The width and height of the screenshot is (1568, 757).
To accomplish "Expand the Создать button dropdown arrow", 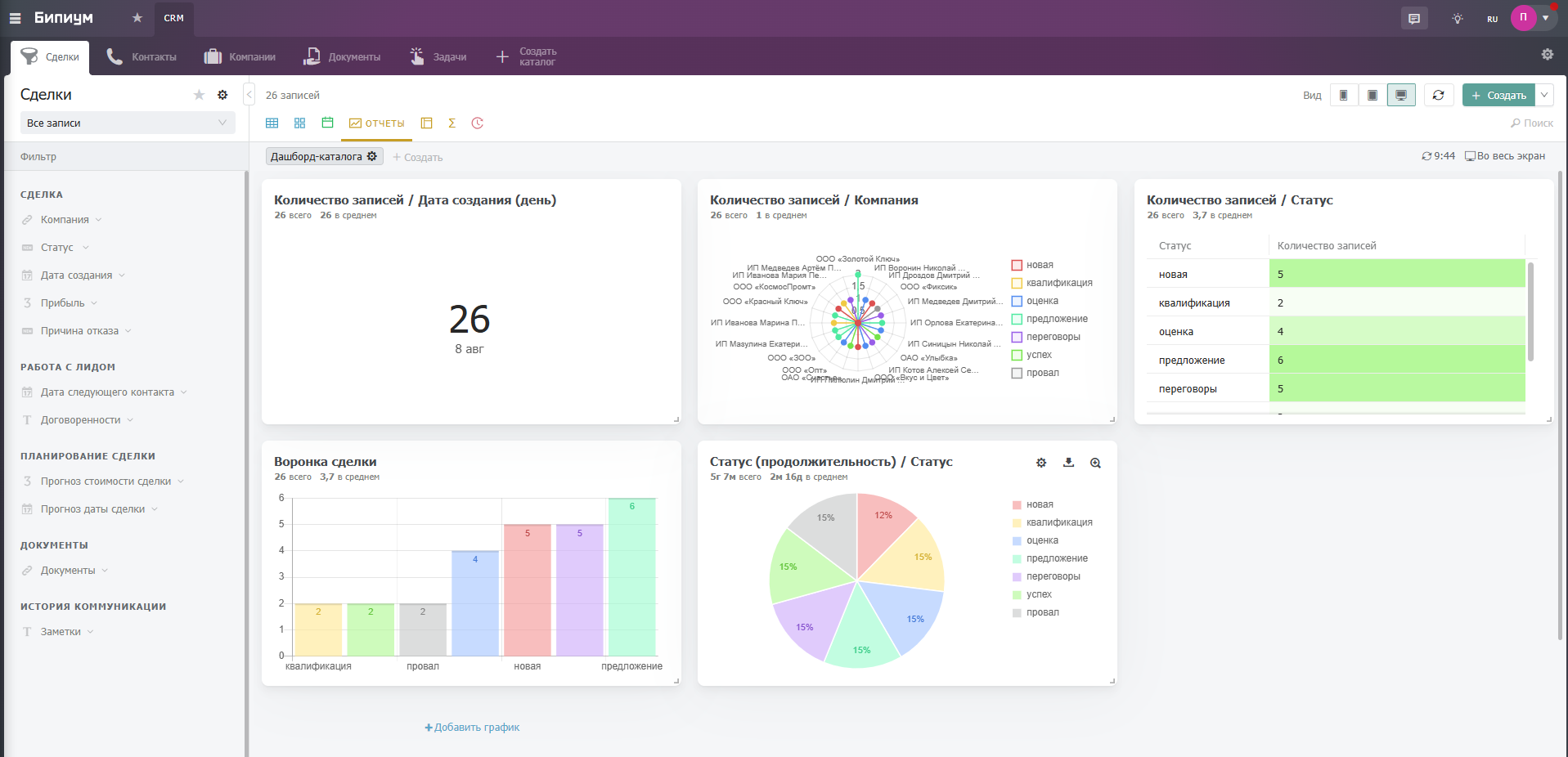I will click(1544, 96).
